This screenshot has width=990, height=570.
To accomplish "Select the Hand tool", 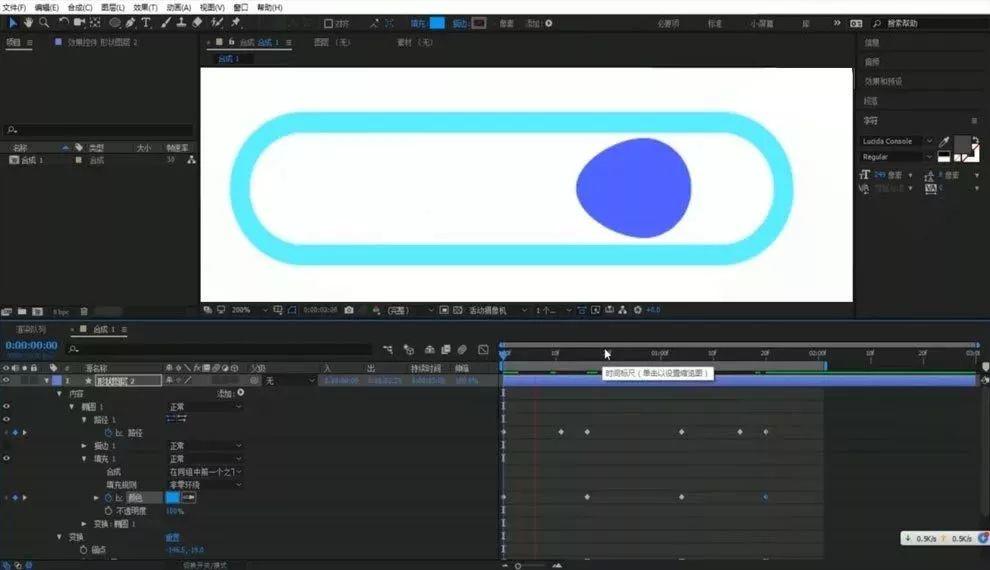I will coord(28,23).
